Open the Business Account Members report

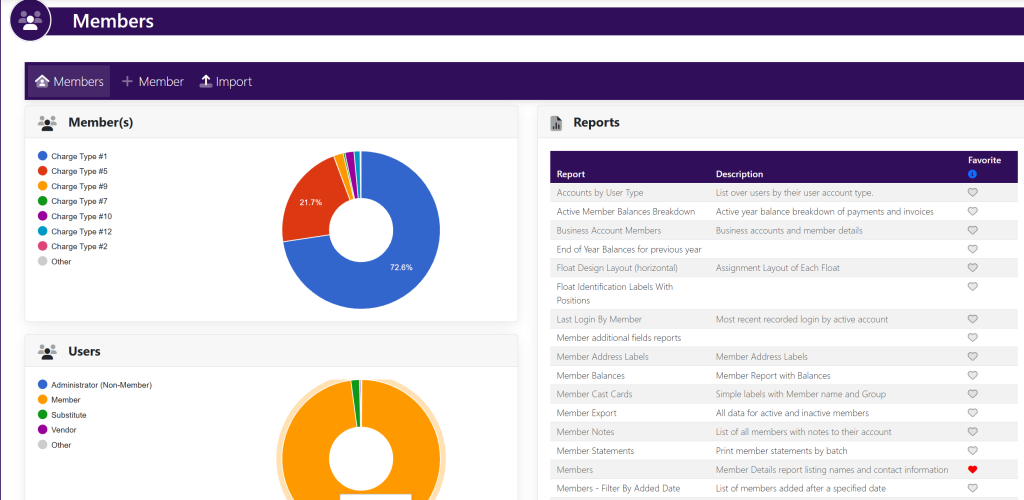click(608, 231)
